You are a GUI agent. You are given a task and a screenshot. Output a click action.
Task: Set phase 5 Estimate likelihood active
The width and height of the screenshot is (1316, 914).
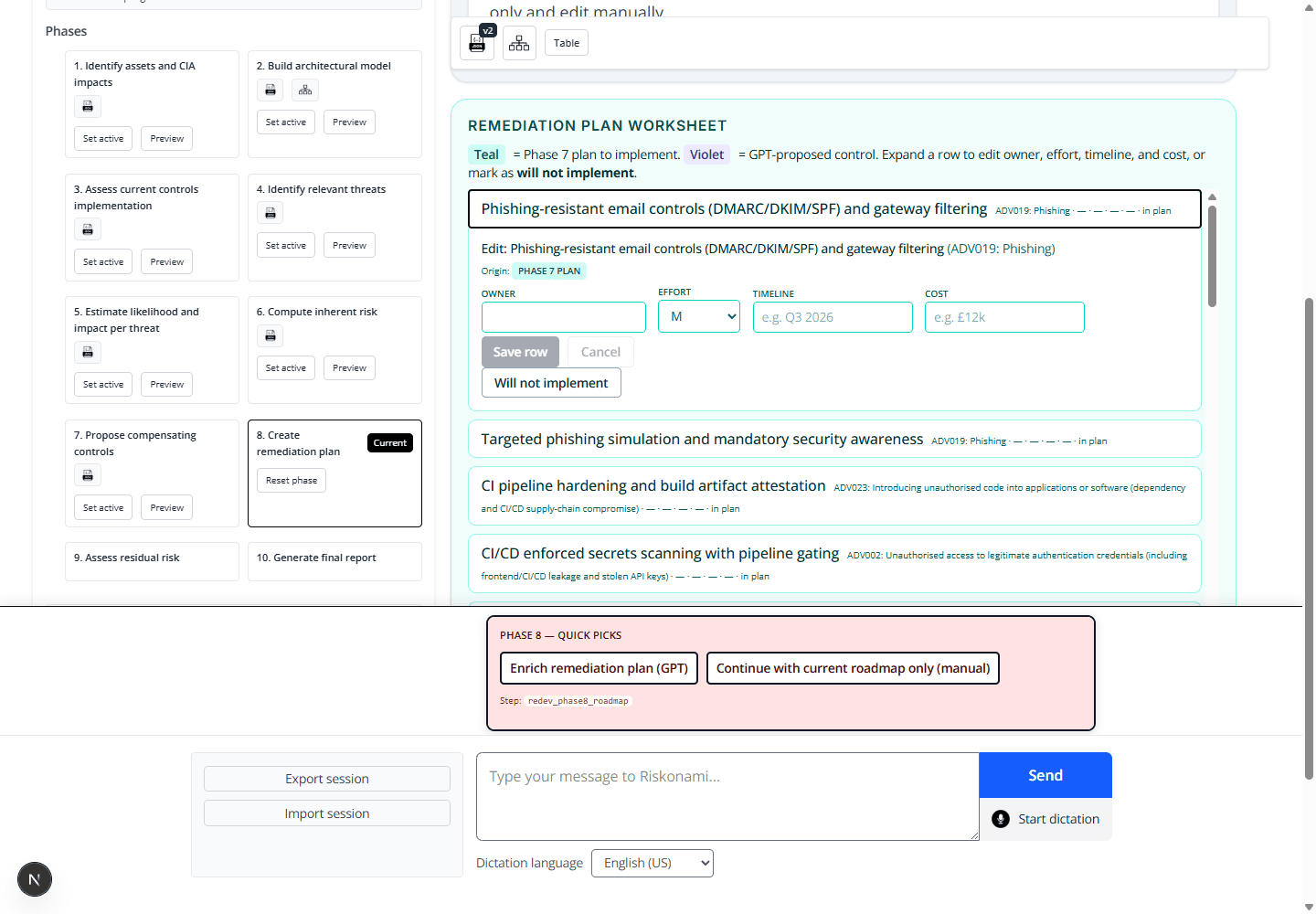tap(103, 385)
